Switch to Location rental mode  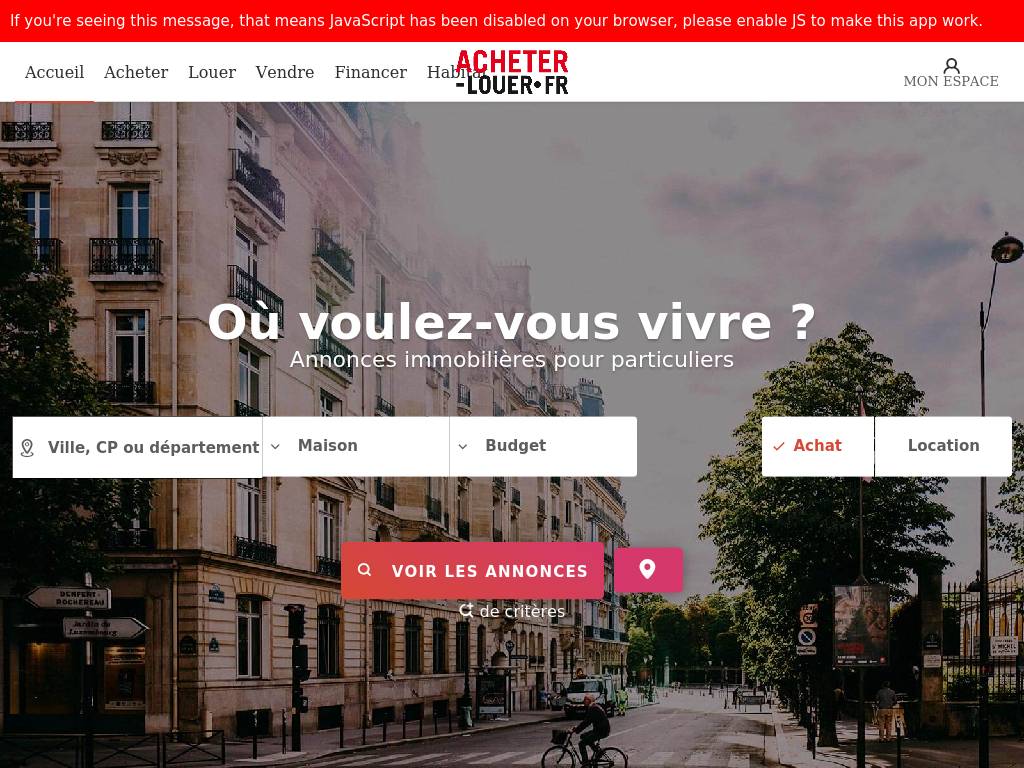tap(943, 447)
